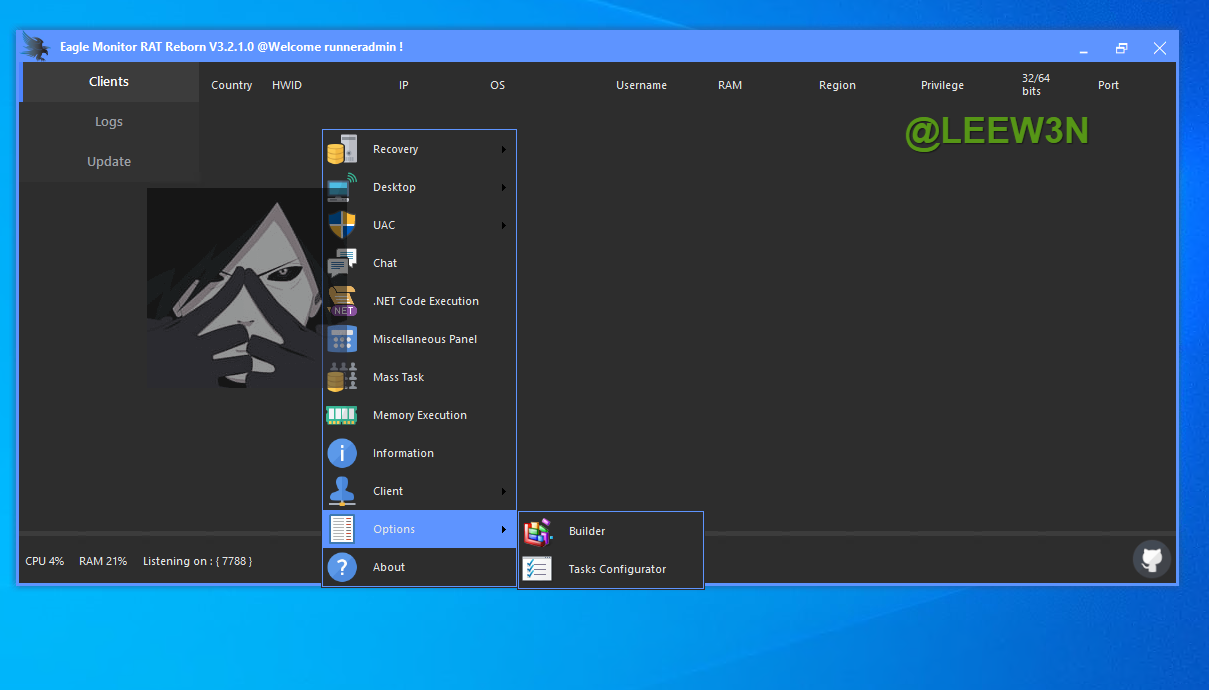Viewport: 1209px width, 690px height.
Task: Expand the Client submenu arrow
Action: 504,492
